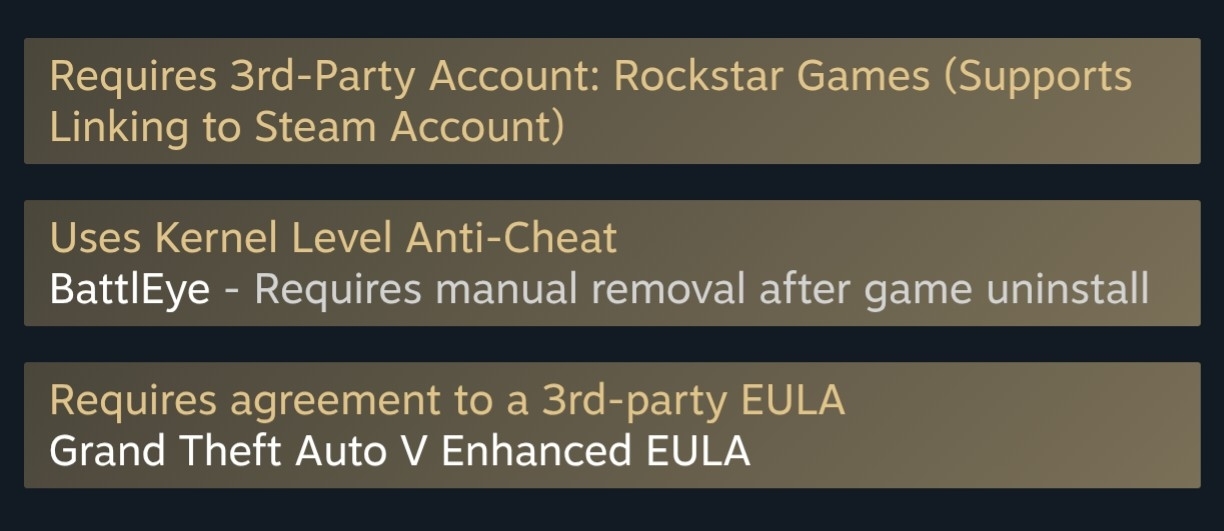The height and width of the screenshot is (531, 1224).
Task: Select the Requires 3rd-Party Account notice box
Action: [612, 101]
